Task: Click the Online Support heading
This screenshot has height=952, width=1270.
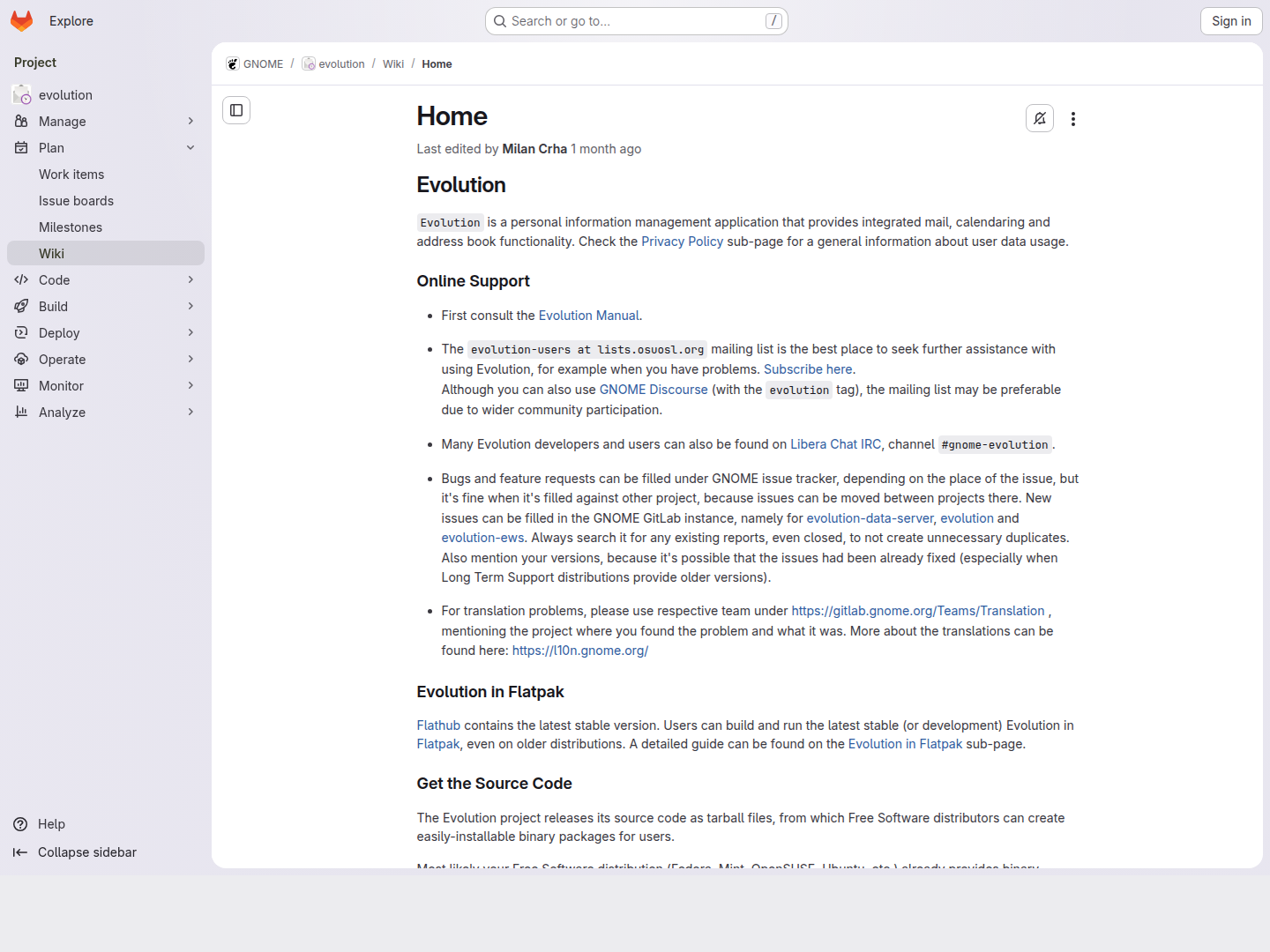Action: point(474,281)
